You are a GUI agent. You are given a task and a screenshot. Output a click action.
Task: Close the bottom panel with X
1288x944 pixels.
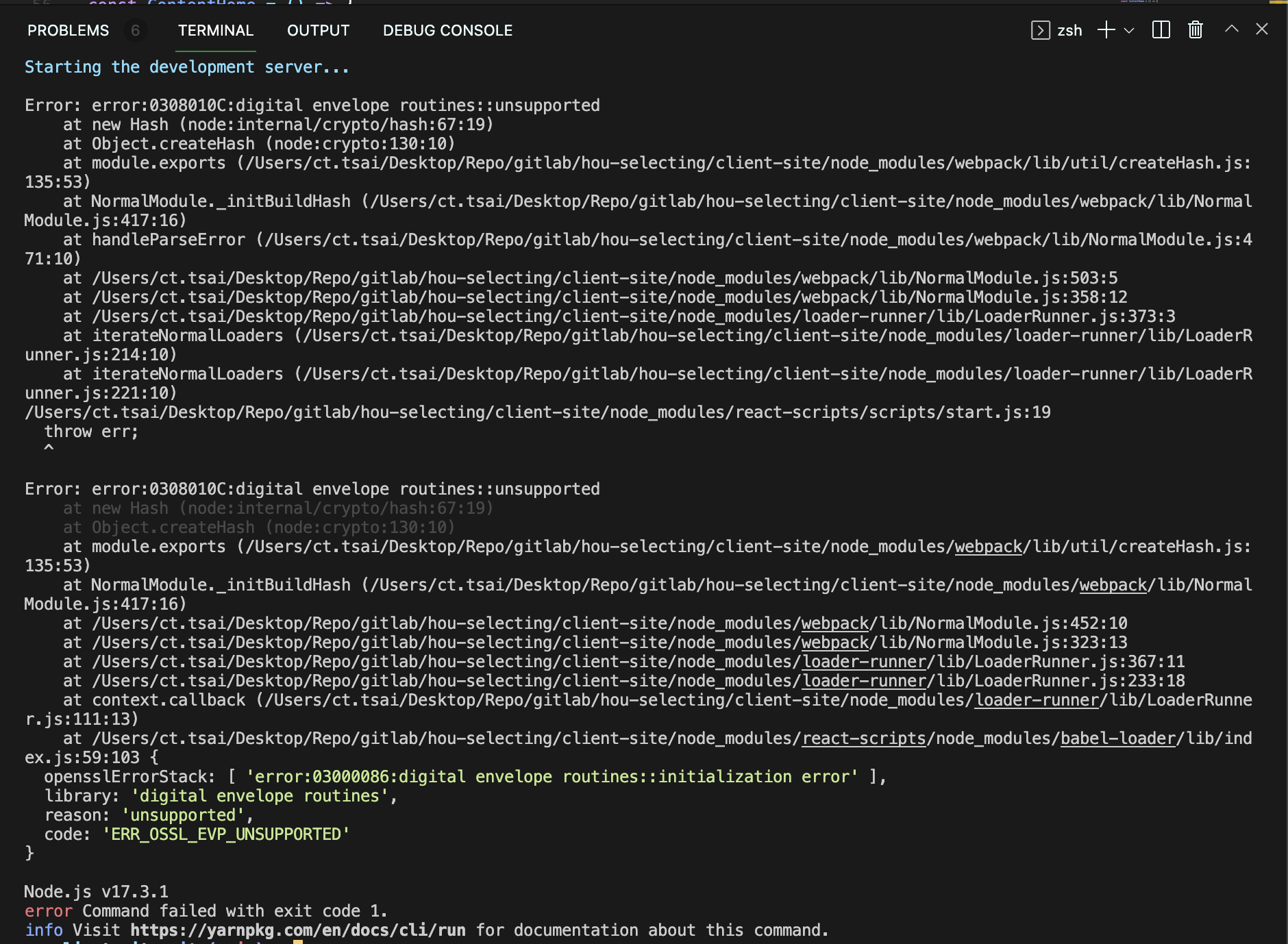1262,29
